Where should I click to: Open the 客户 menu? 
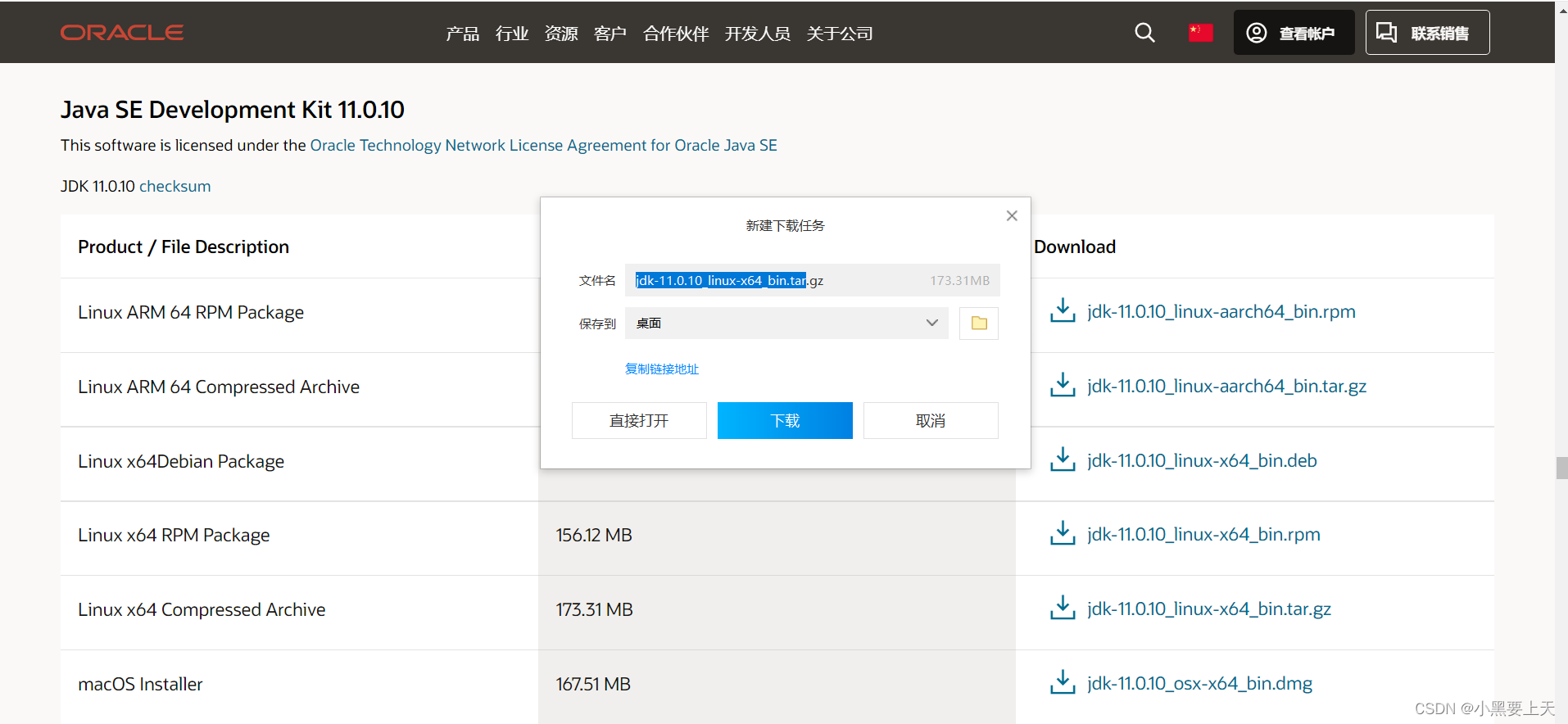pos(610,34)
